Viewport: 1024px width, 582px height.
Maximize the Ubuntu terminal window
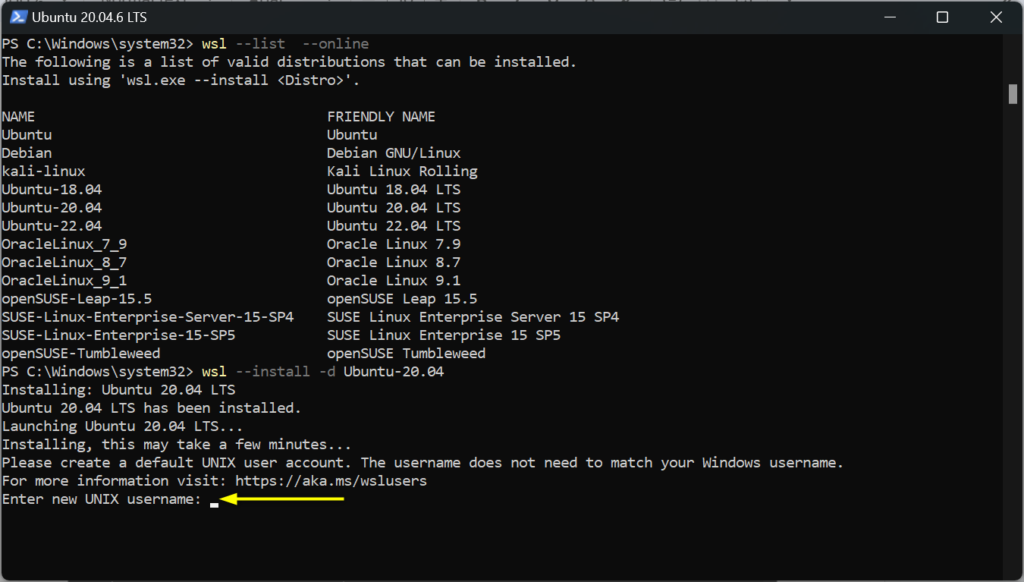(941, 17)
